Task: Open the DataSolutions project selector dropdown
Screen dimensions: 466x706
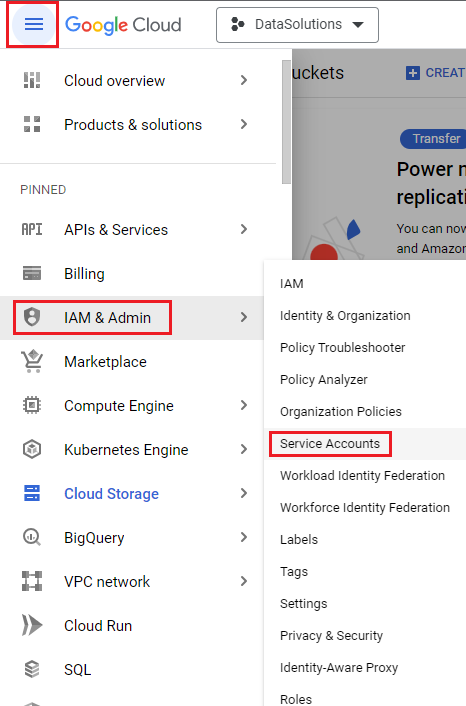Action: click(x=297, y=25)
